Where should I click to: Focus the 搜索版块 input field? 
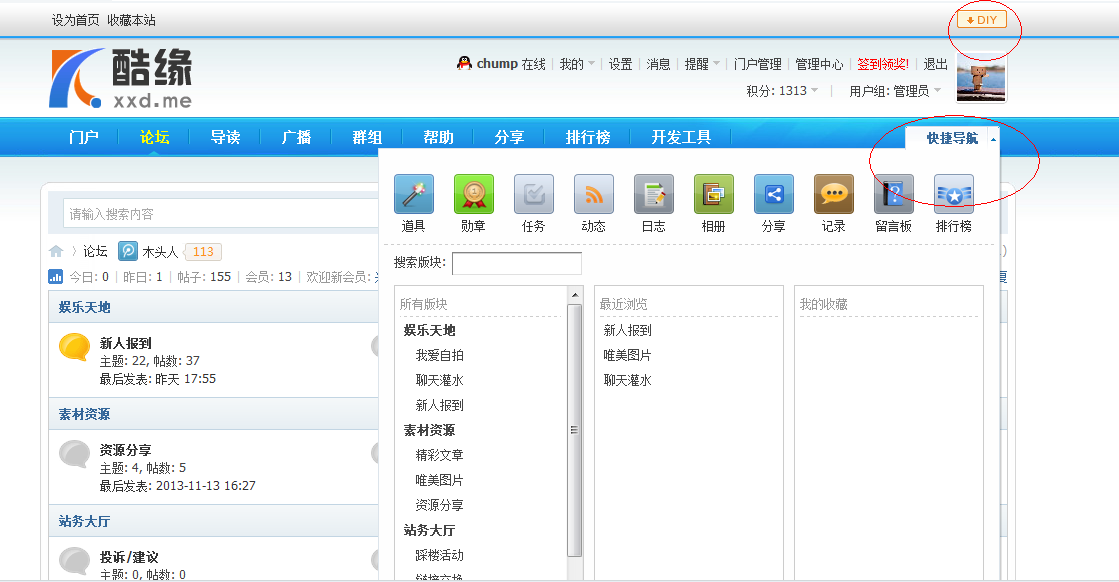517,263
